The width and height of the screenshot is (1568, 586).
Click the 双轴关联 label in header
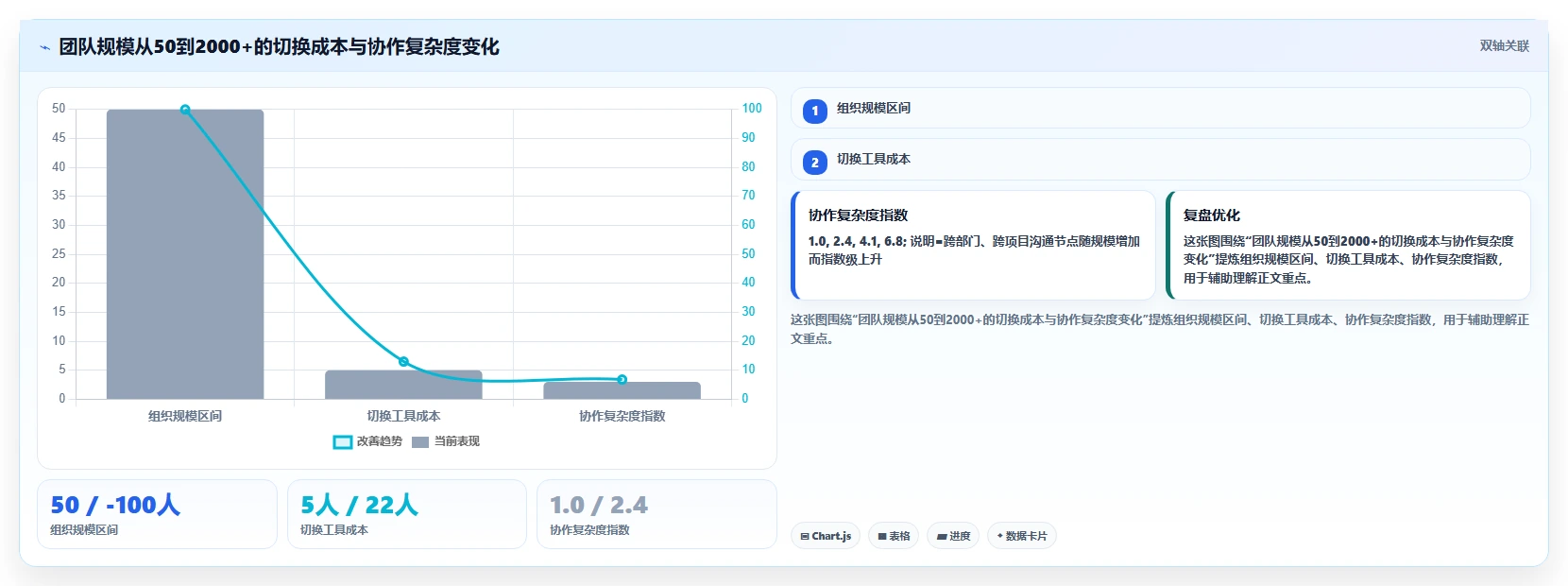[1504, 45]
